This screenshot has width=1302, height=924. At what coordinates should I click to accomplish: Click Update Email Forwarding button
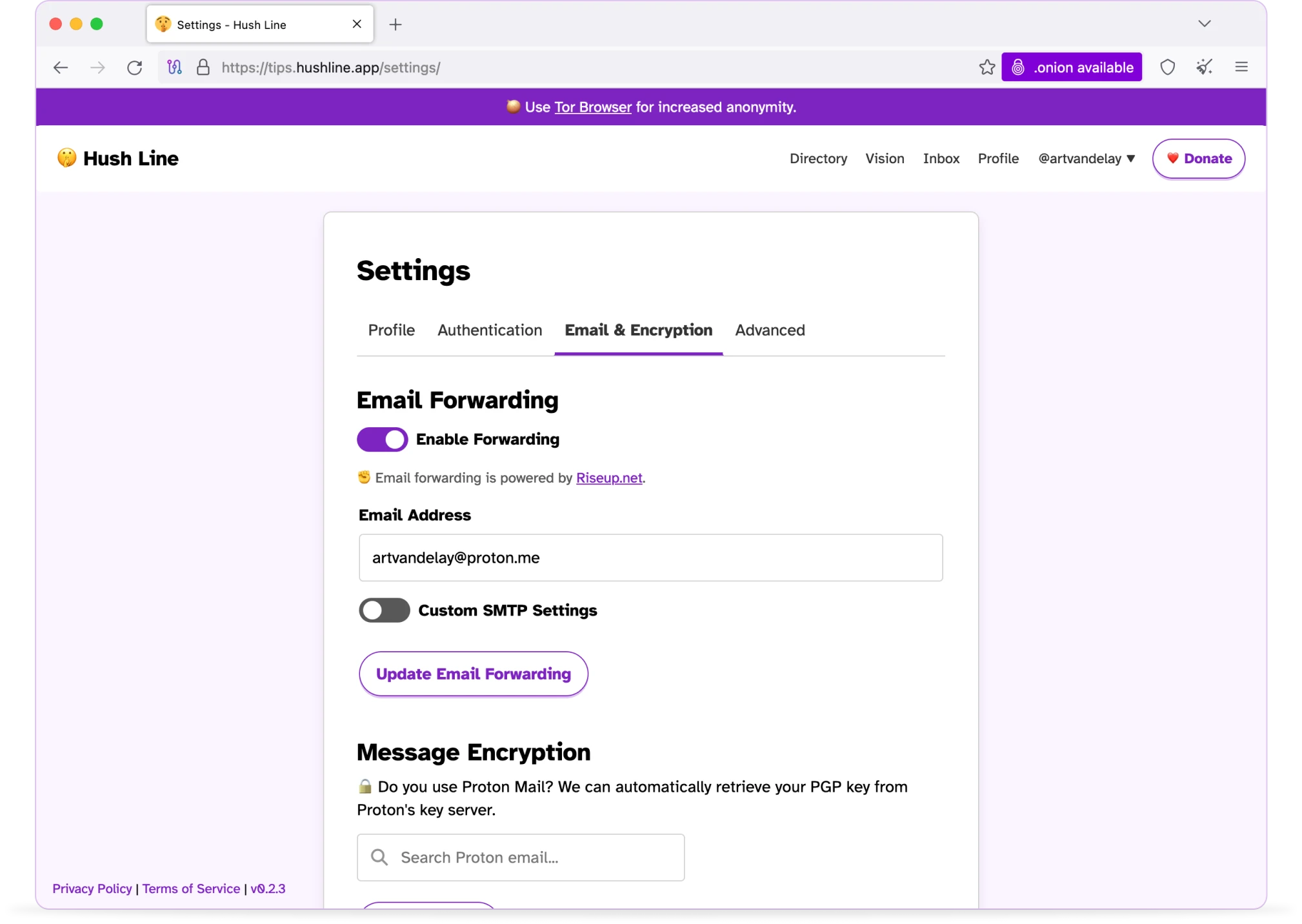473,673
